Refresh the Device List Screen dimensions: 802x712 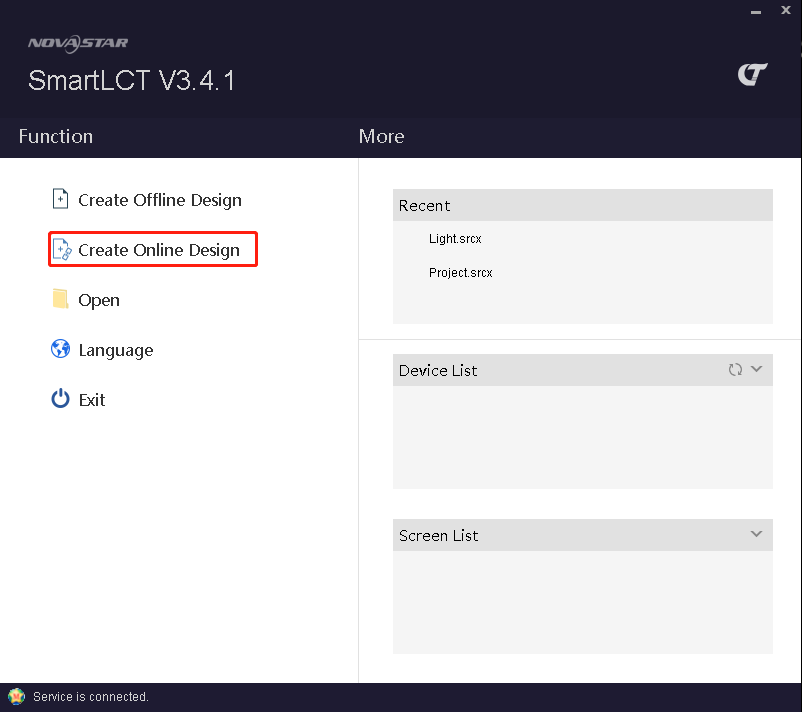pyautogui.click(x=736, y=369)
